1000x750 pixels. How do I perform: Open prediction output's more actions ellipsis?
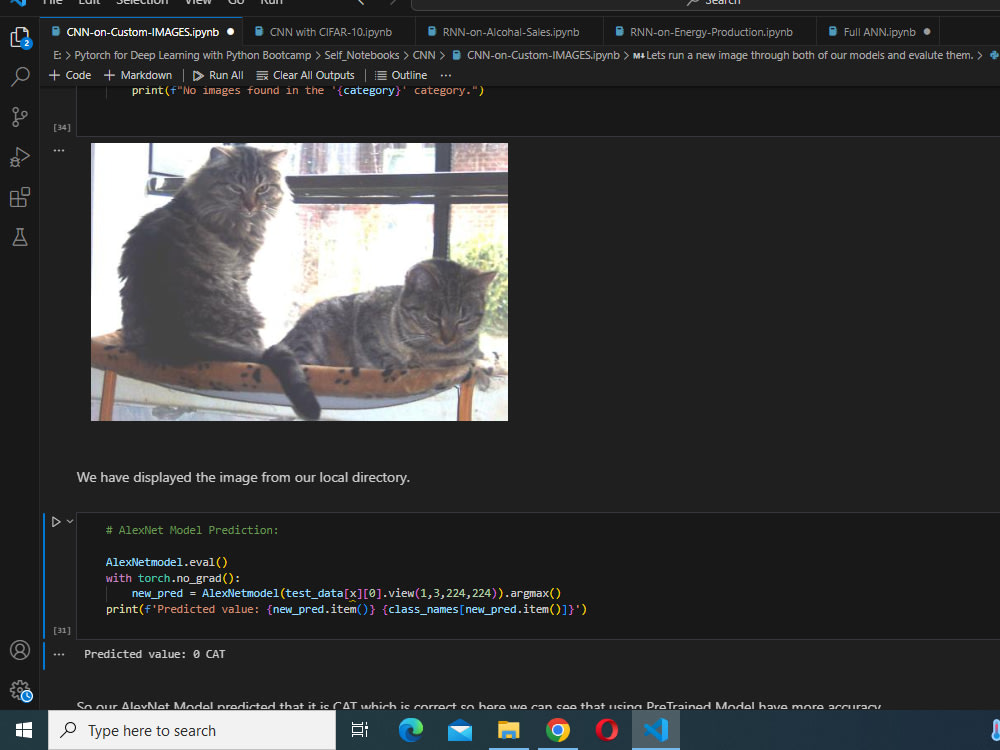[x=59, y=654]
